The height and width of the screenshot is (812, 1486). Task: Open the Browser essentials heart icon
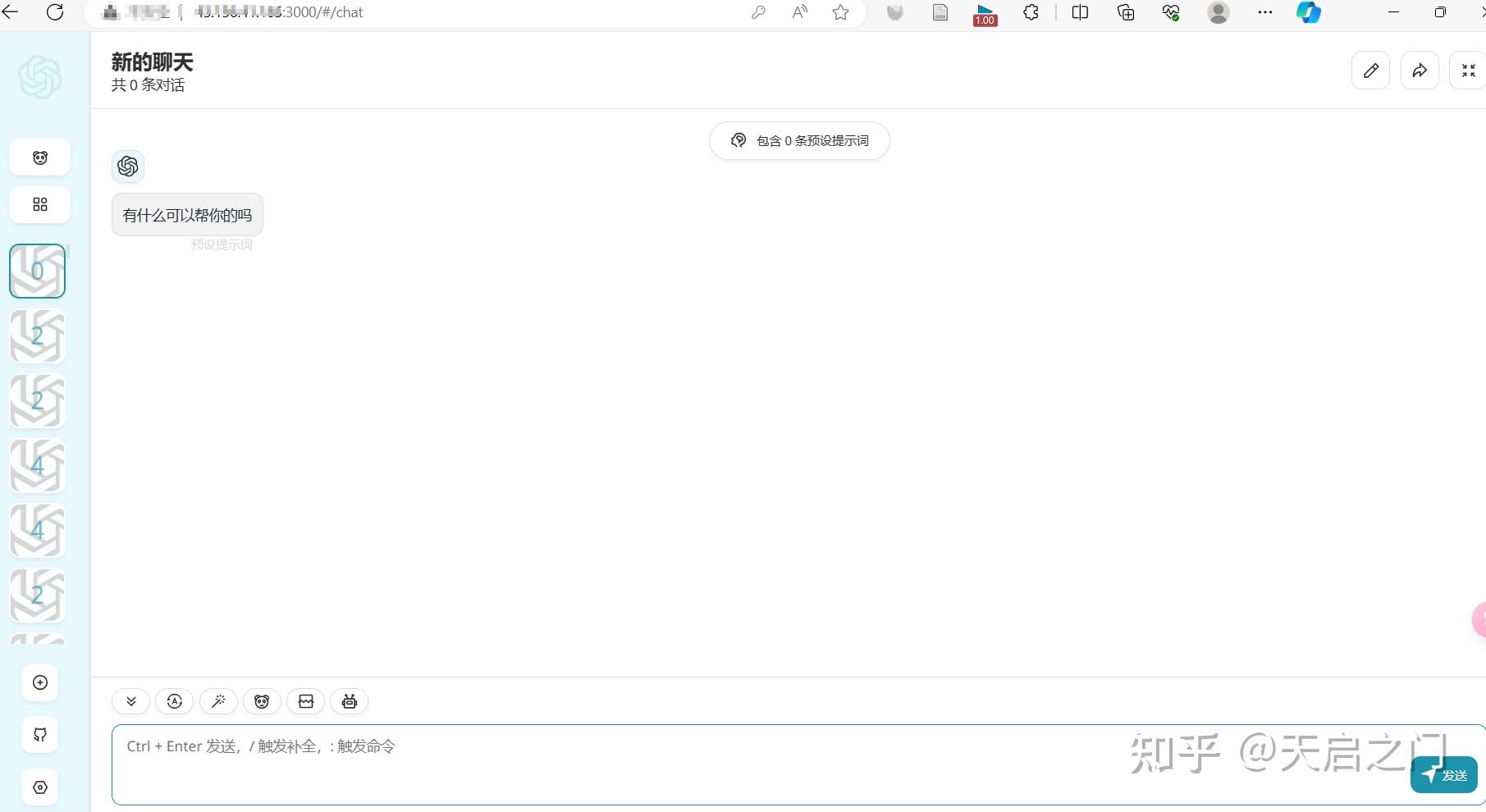(1171, 12)
